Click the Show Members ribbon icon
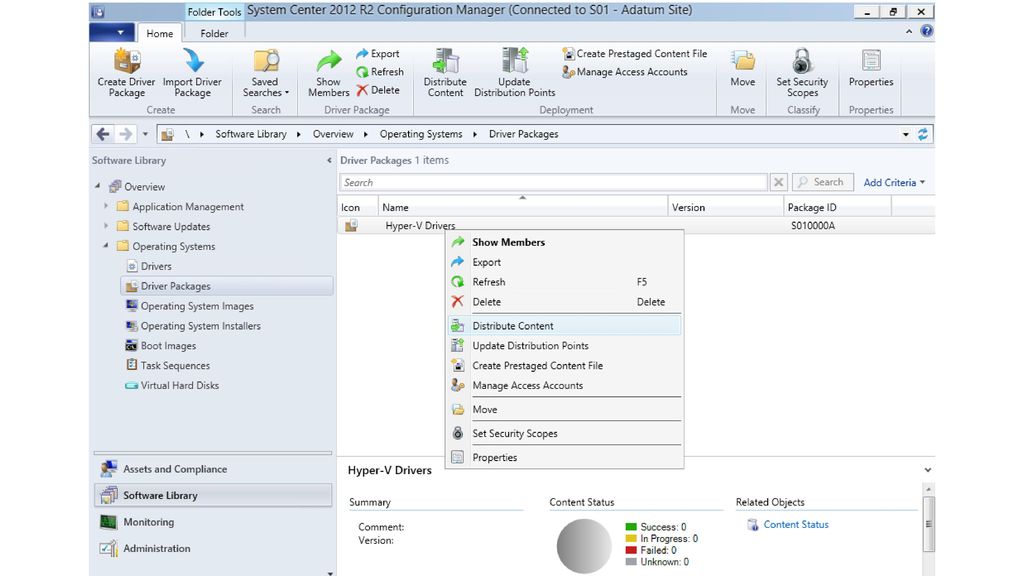The height and width of the screenshot is (576, 1024). coord(328,72)
